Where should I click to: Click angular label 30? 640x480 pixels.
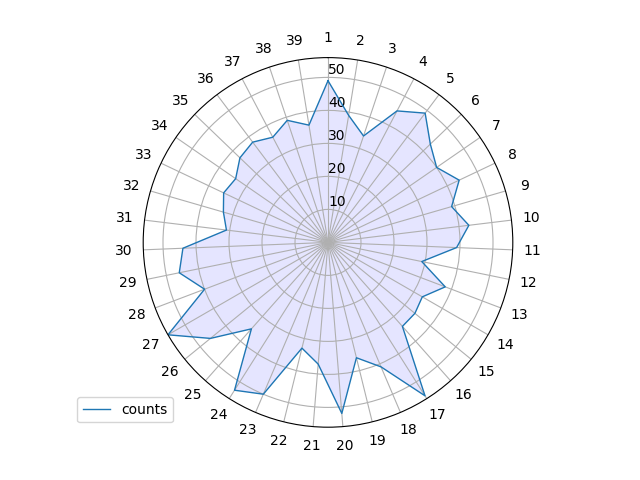click(x=123, y=250)
